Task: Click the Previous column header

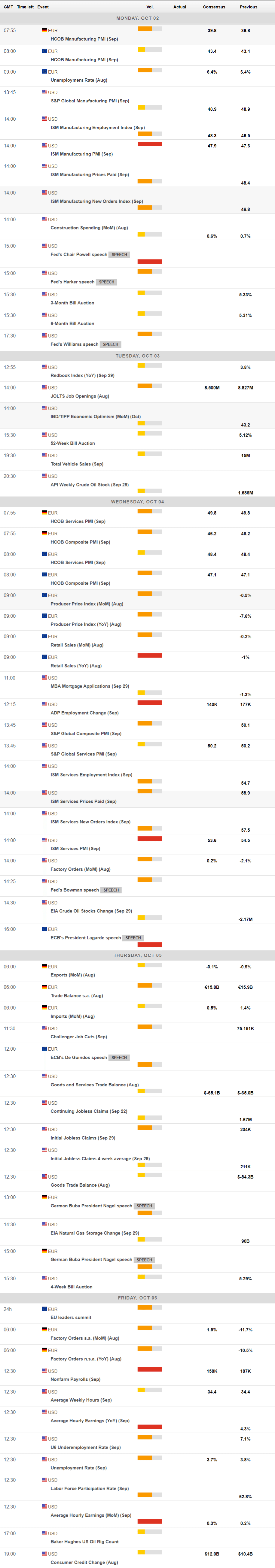Action: [x=248, y=7]
